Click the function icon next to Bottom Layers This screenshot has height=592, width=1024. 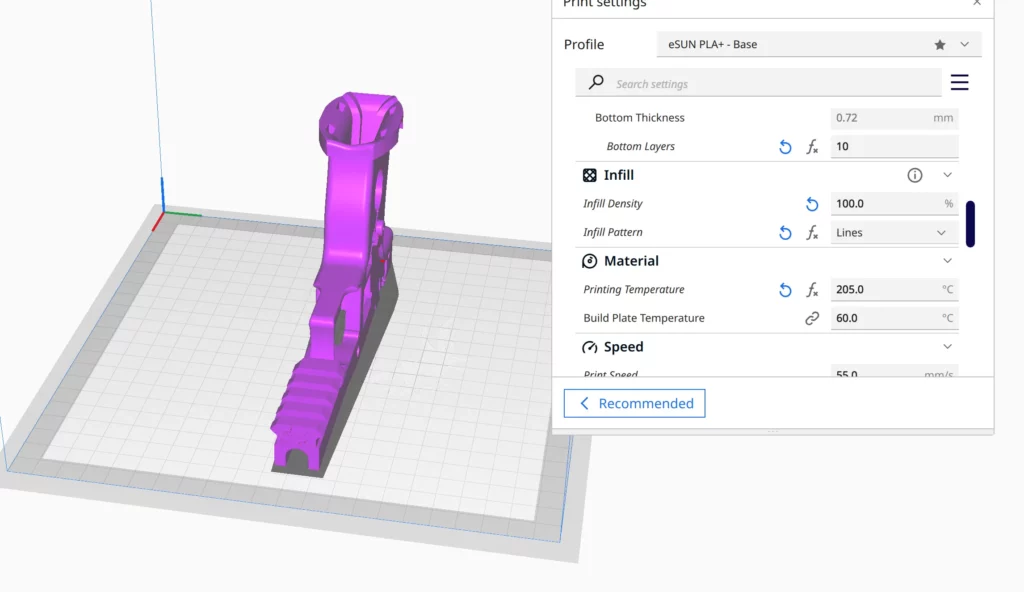pyautogui.click(x=812, y=146)
